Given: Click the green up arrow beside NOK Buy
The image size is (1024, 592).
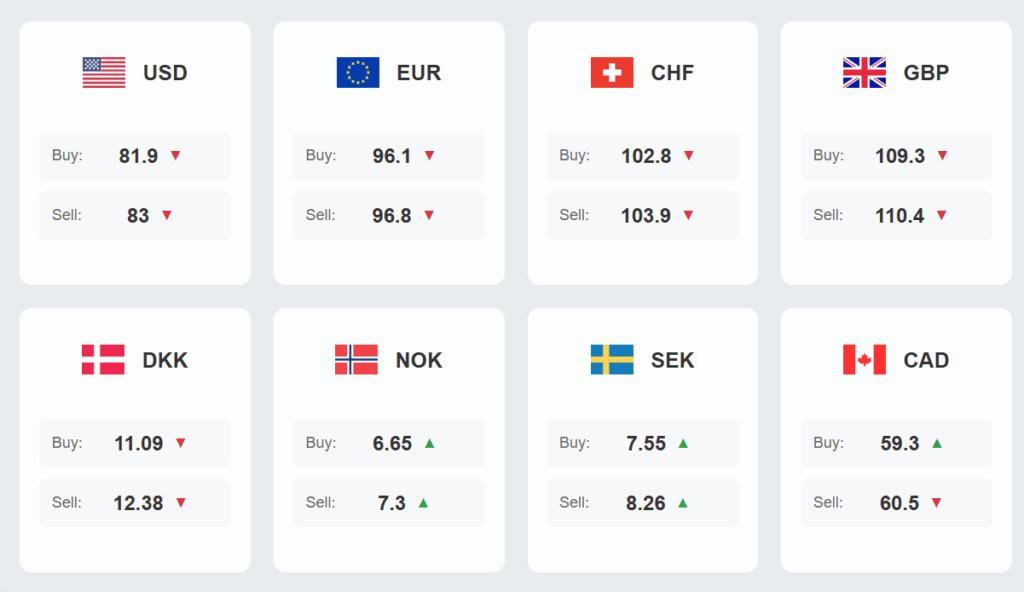Looking at the screenshot, I should click(x=430, y=443).
